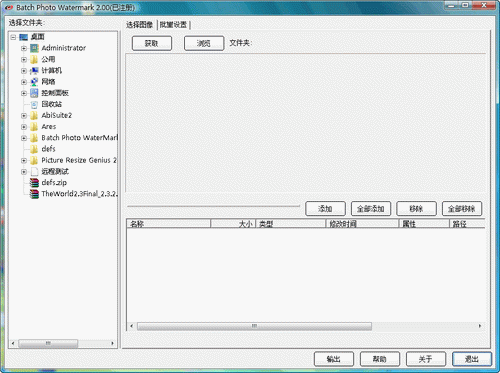Select the Administrator user icon
500x373 pixels.
(34, 48)
